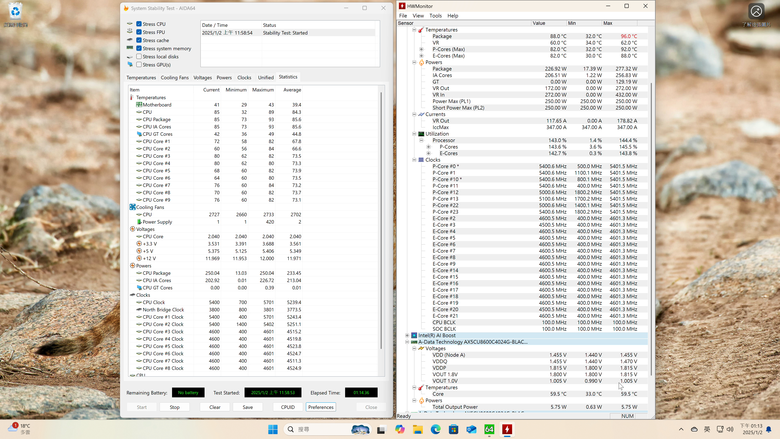Open Microsoft Store from the taskbar

453,430
